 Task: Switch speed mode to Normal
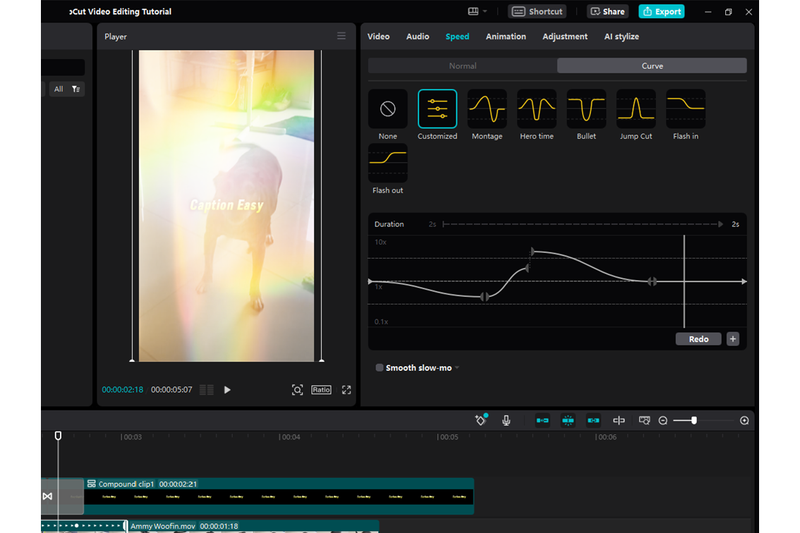coord(462,66)
